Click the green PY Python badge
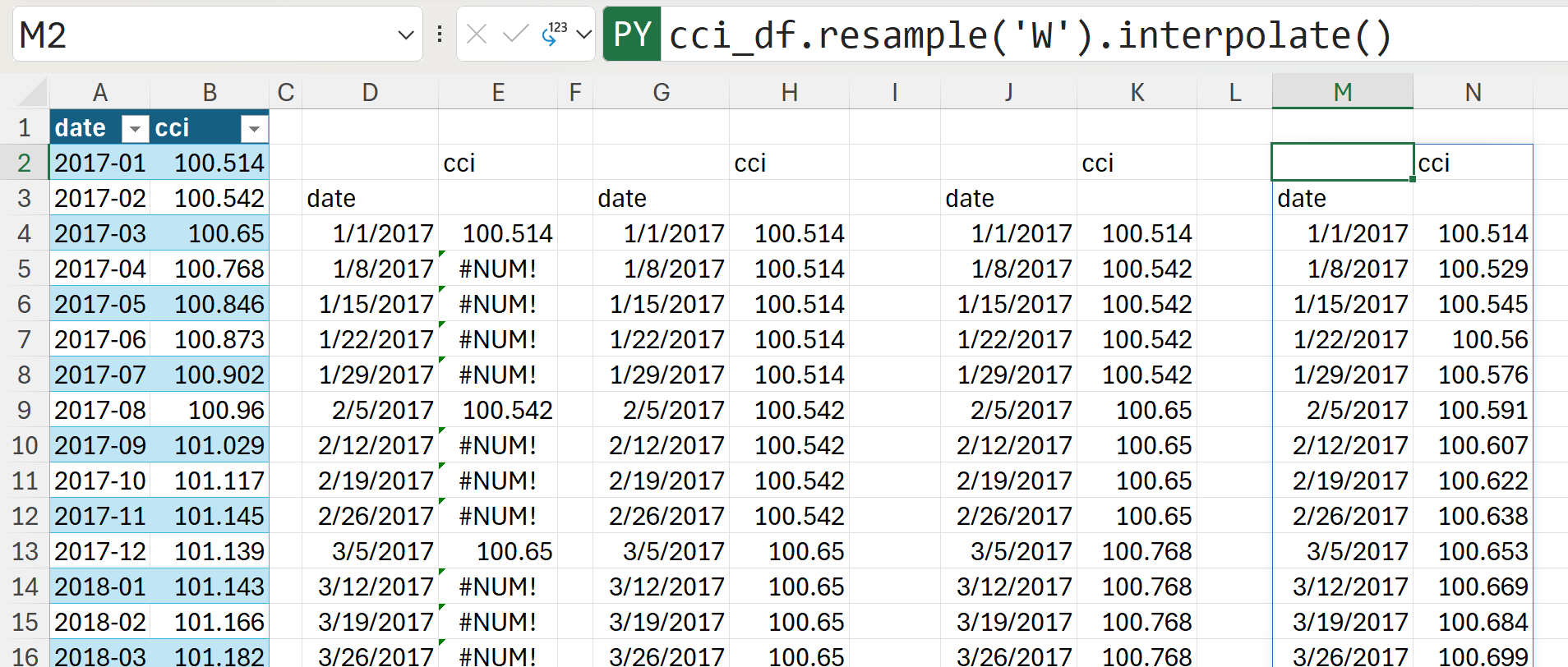The width and height of the screenshot is (1568, 667). tap(632, 34)
